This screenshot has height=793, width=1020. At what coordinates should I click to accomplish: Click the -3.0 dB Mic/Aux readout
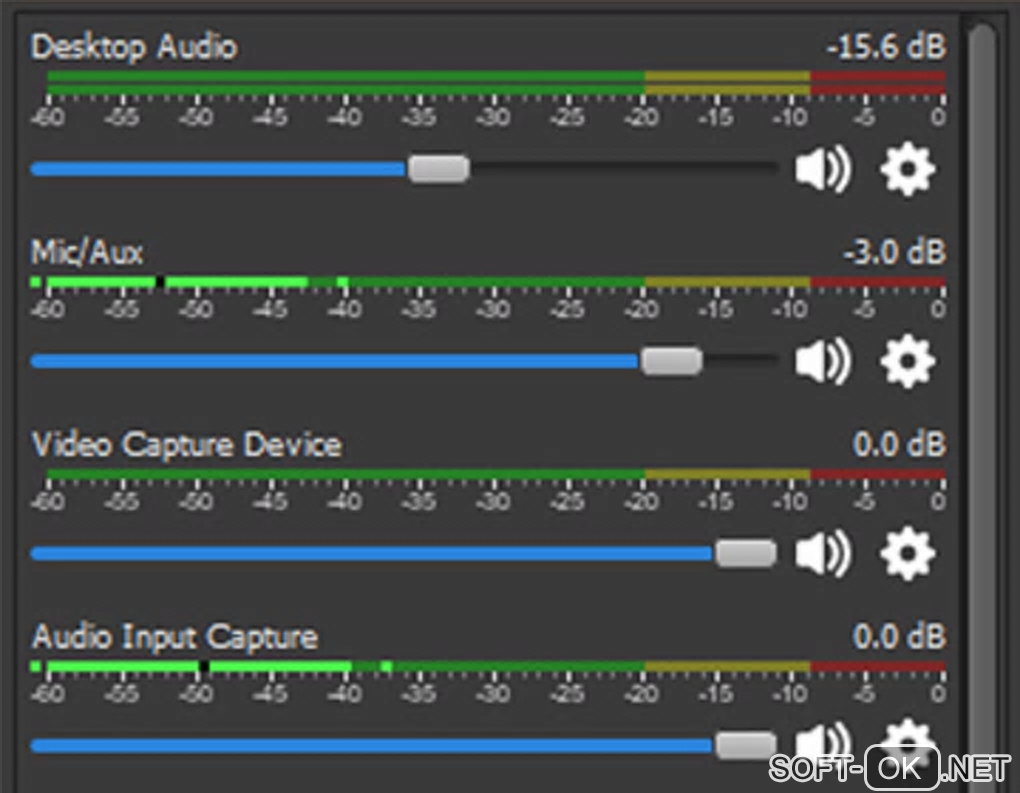893,251
